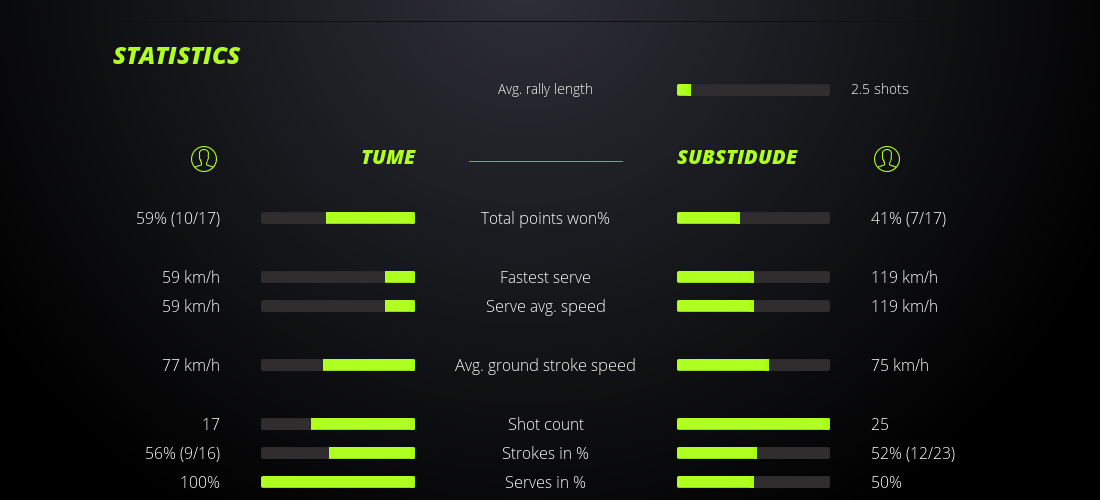
Task: Click SUBSTIDUDE's Total points won bar
Action: pyautogui.click(x=753, y=218)
